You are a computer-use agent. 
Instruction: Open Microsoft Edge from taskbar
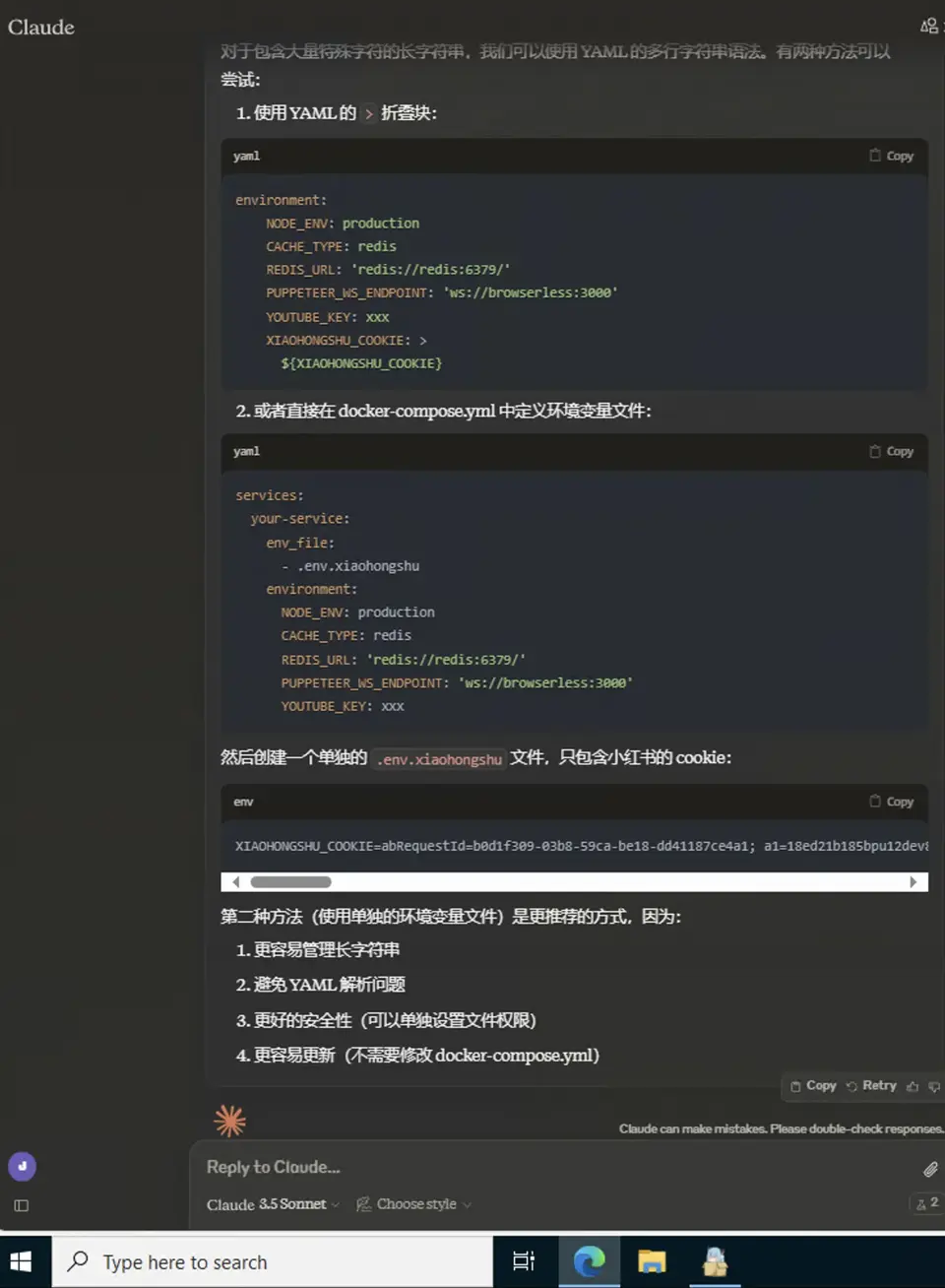point(589,1261)
